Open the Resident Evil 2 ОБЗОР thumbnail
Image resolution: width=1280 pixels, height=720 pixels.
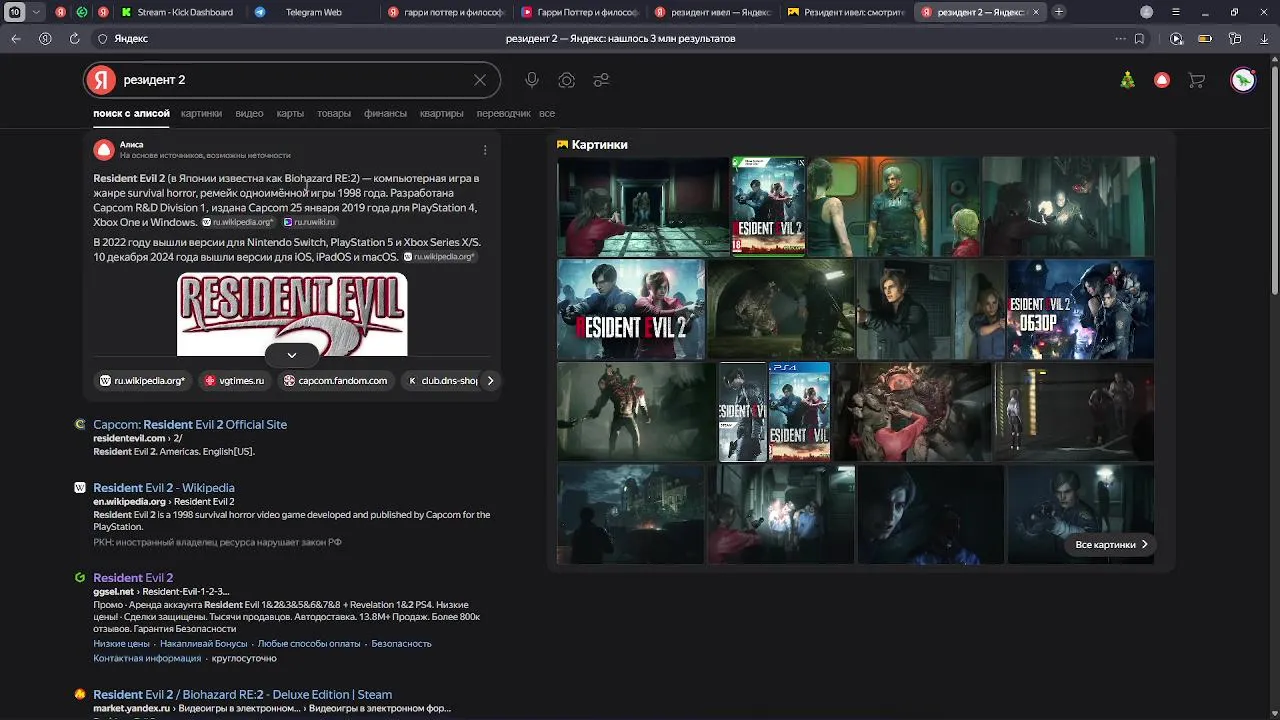point(1080,309)
